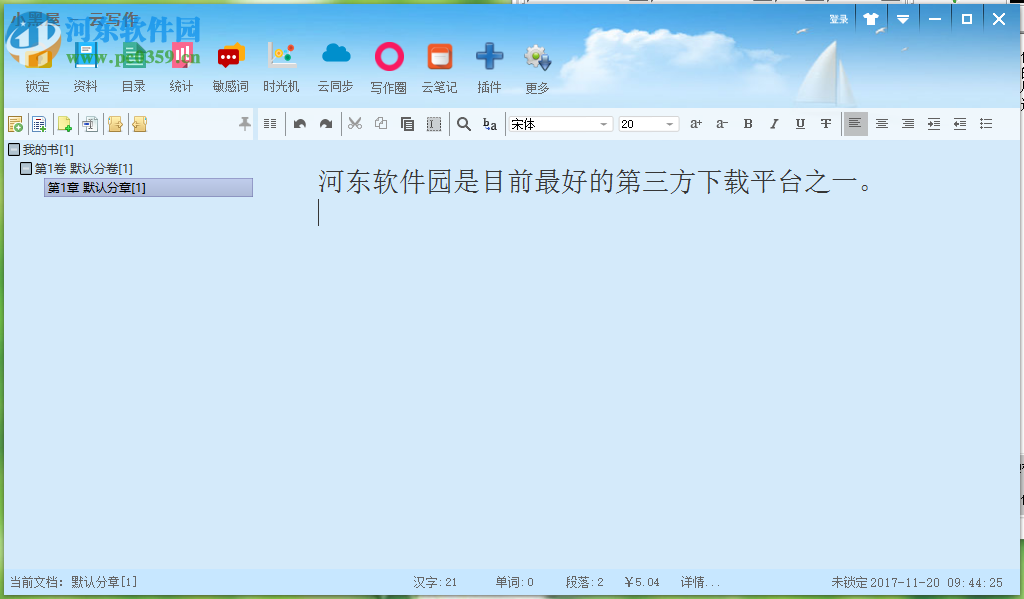The width and height of the screenshot is (1024, 599).
Task: Apply strikethrough to the text
Action: [x=825, y=123]
